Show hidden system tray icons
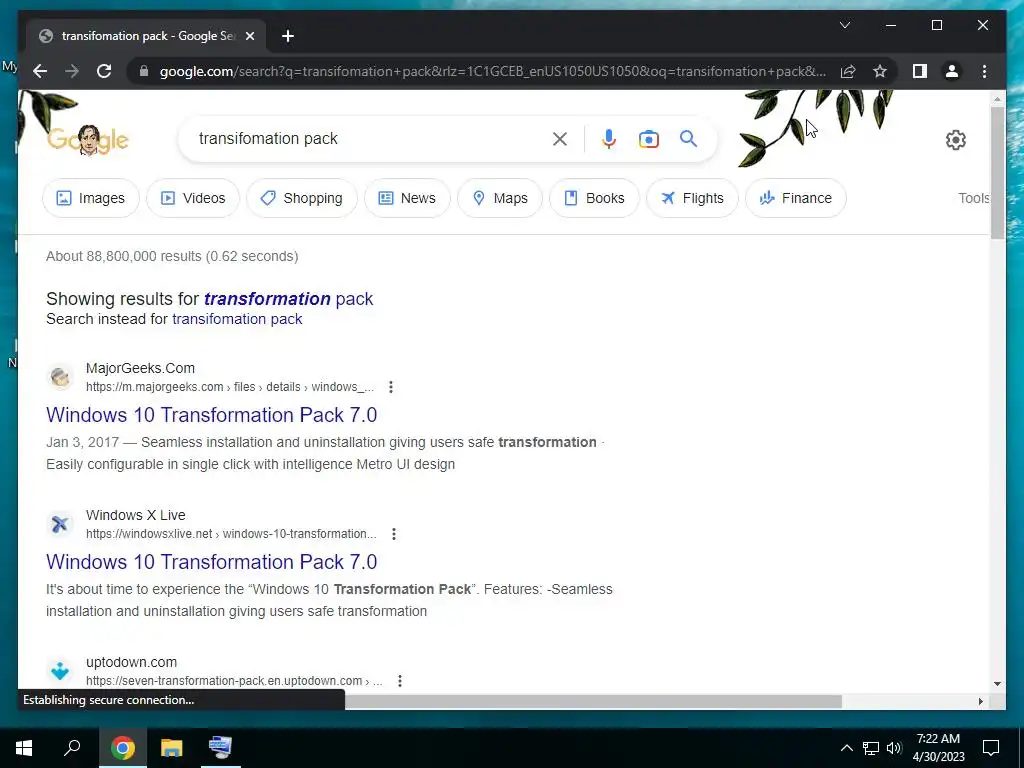 (x=846, y=748)
